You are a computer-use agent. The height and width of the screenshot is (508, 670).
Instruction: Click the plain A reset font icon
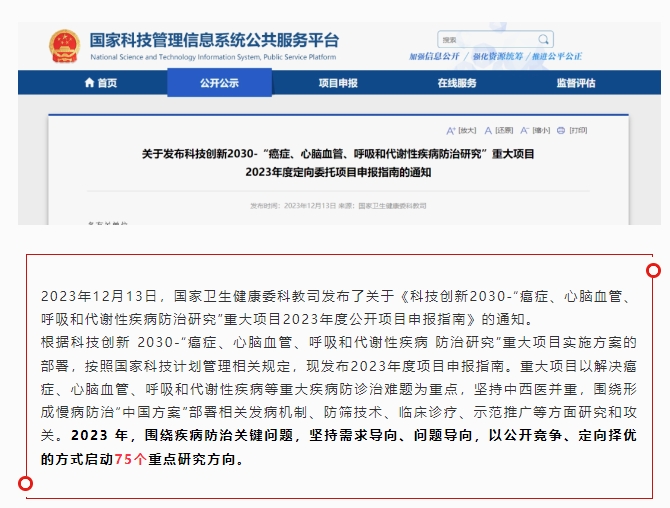tap(489, 130)
